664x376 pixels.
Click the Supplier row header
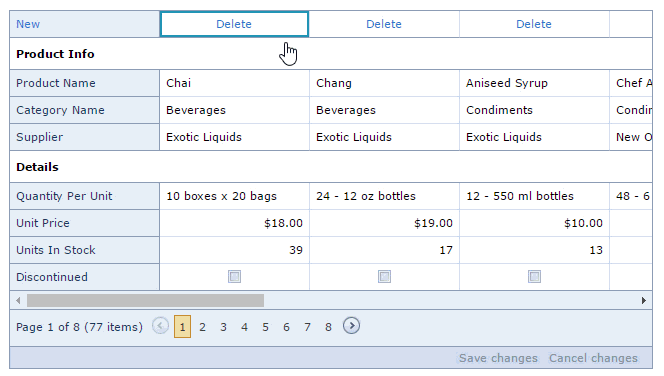coord(85,137)
